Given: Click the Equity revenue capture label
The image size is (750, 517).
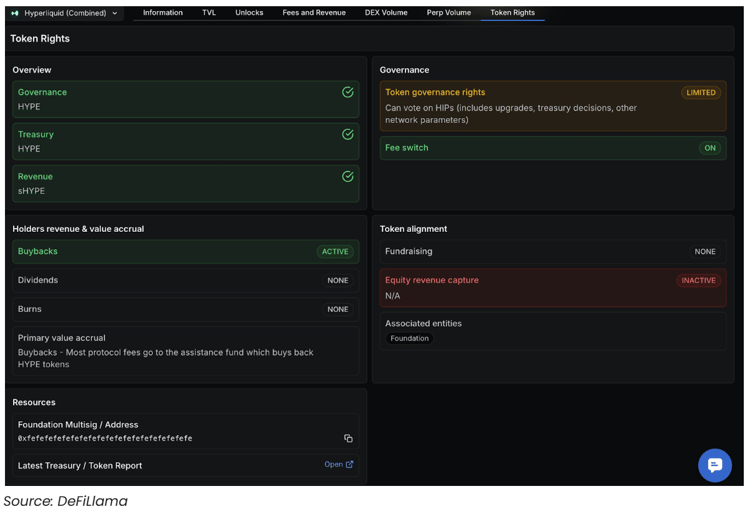Looking at the screenshot, I should coord(432,280).
